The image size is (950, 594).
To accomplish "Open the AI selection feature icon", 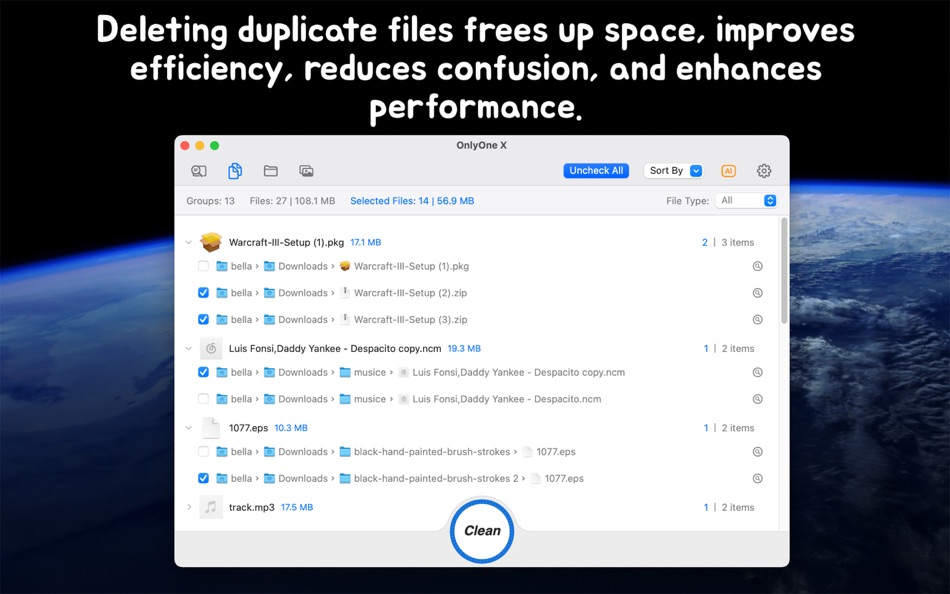I will click(728, 171).
